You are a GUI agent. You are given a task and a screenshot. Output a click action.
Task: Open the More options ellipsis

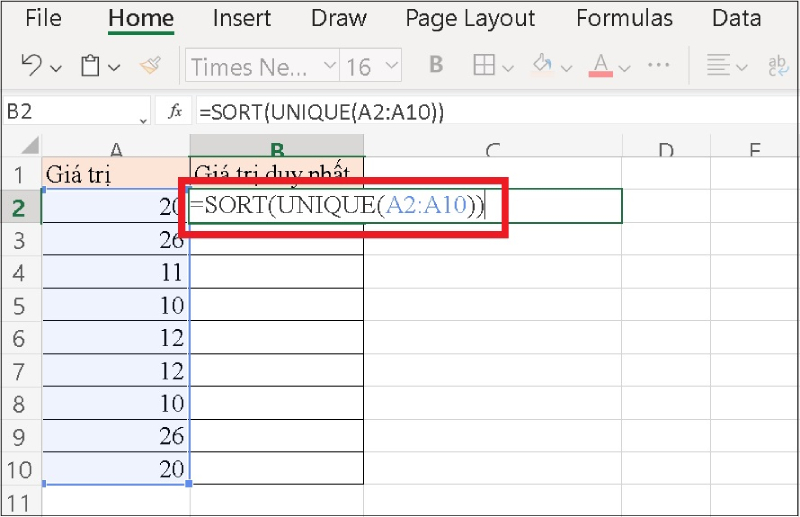[x=658, y=66]
